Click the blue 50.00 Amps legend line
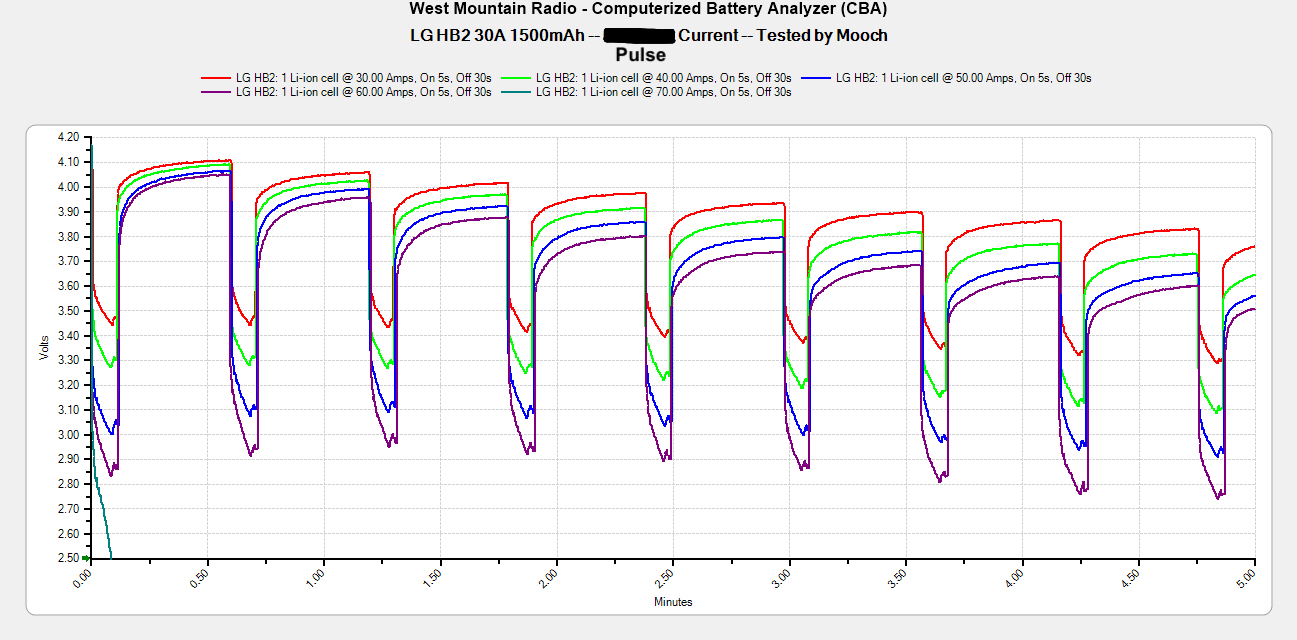 pyautogui.click(x=816, y=78)
